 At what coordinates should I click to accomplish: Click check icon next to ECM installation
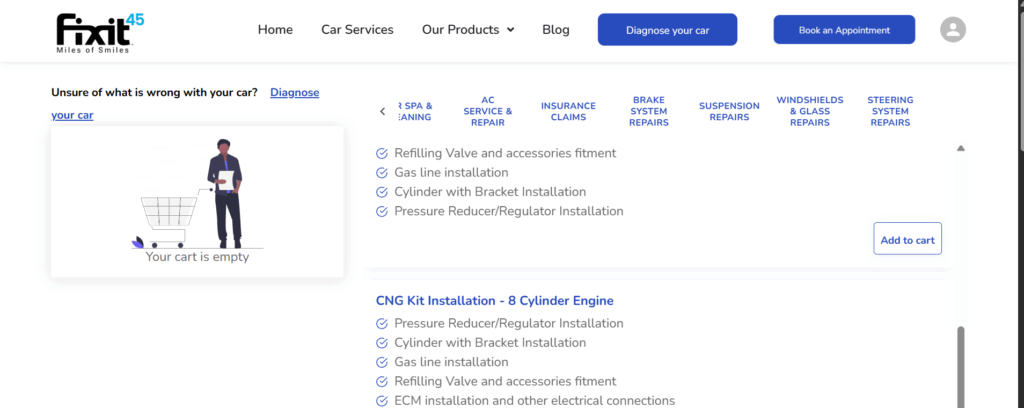381,401
